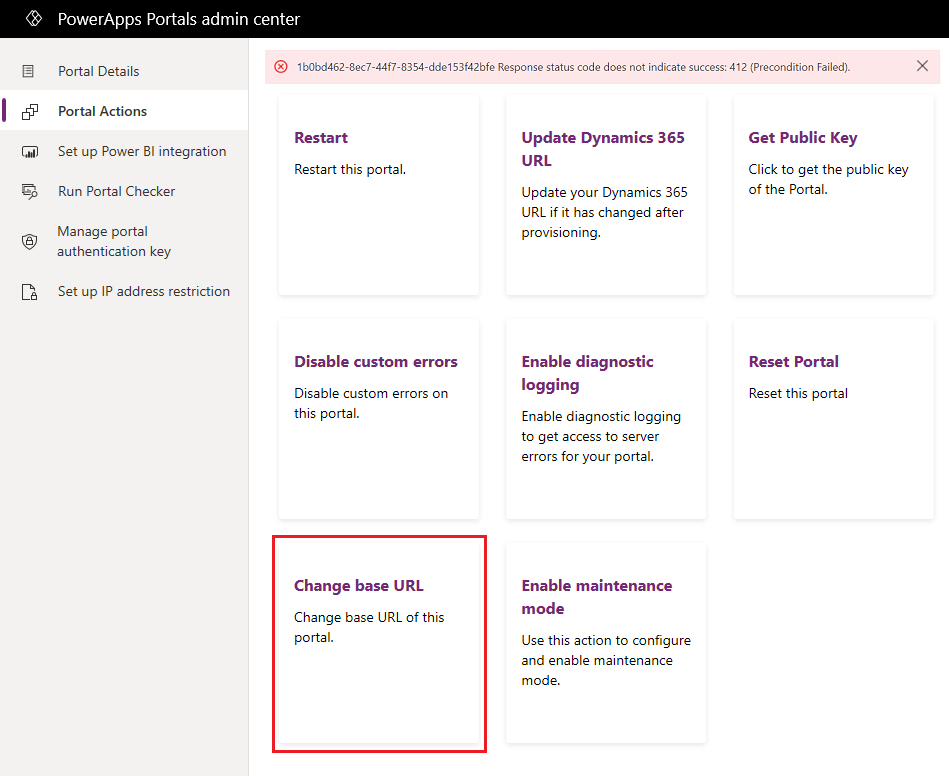This screenshot has width=949, height=776.
Task: Click 'Restart this portal.' description text
Action: (350, 169)
